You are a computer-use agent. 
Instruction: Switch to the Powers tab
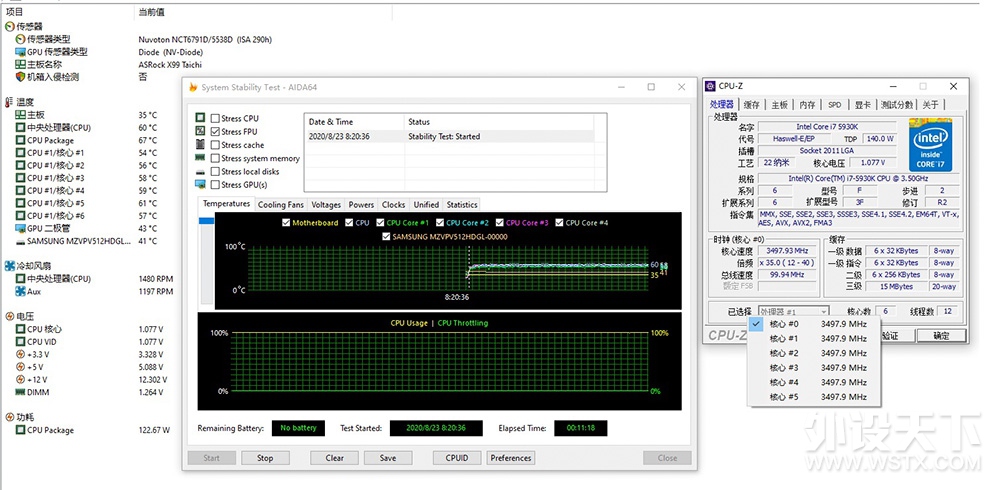pos(361,205)
